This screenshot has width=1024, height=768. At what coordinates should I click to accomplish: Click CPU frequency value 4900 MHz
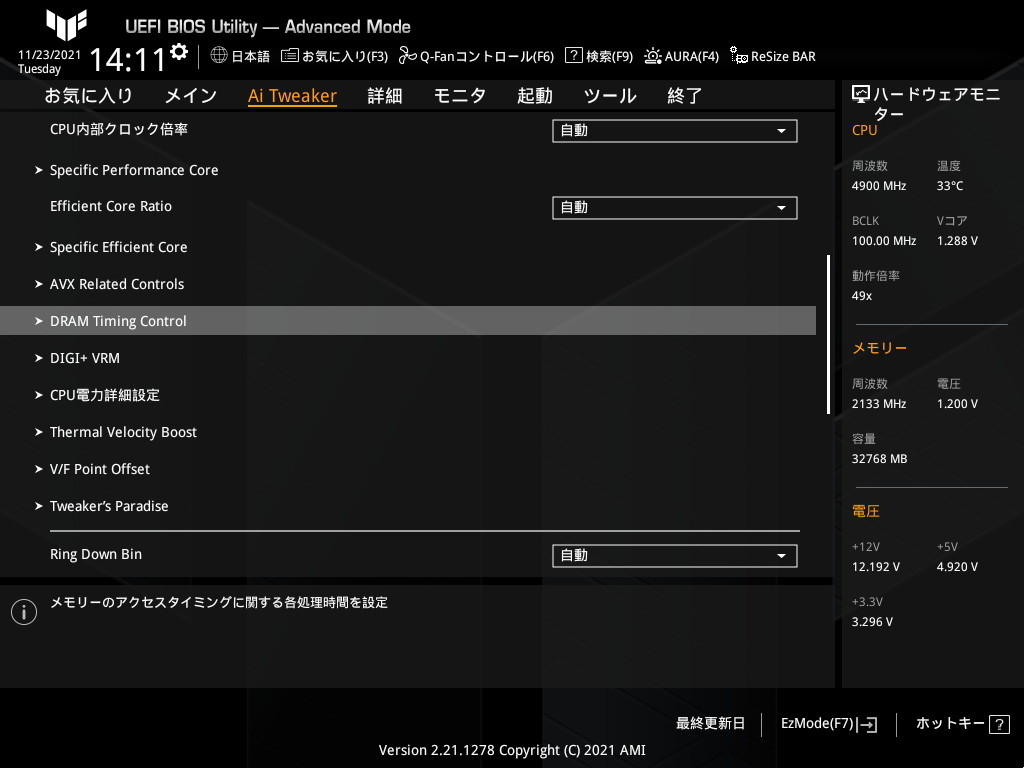tap(879, 186)
